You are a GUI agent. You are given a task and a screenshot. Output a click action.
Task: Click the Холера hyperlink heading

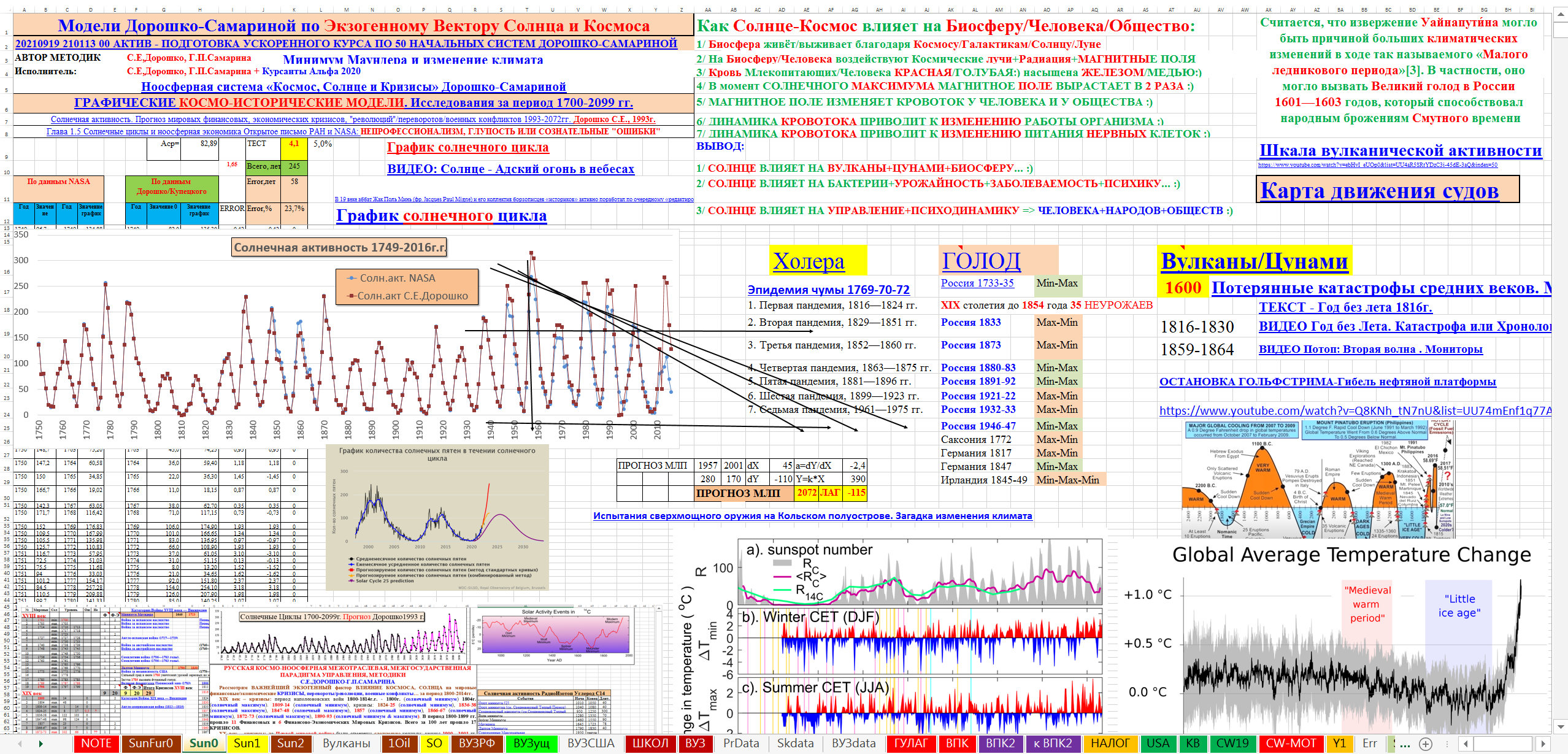pyautogui.click(x=808, y=261)
